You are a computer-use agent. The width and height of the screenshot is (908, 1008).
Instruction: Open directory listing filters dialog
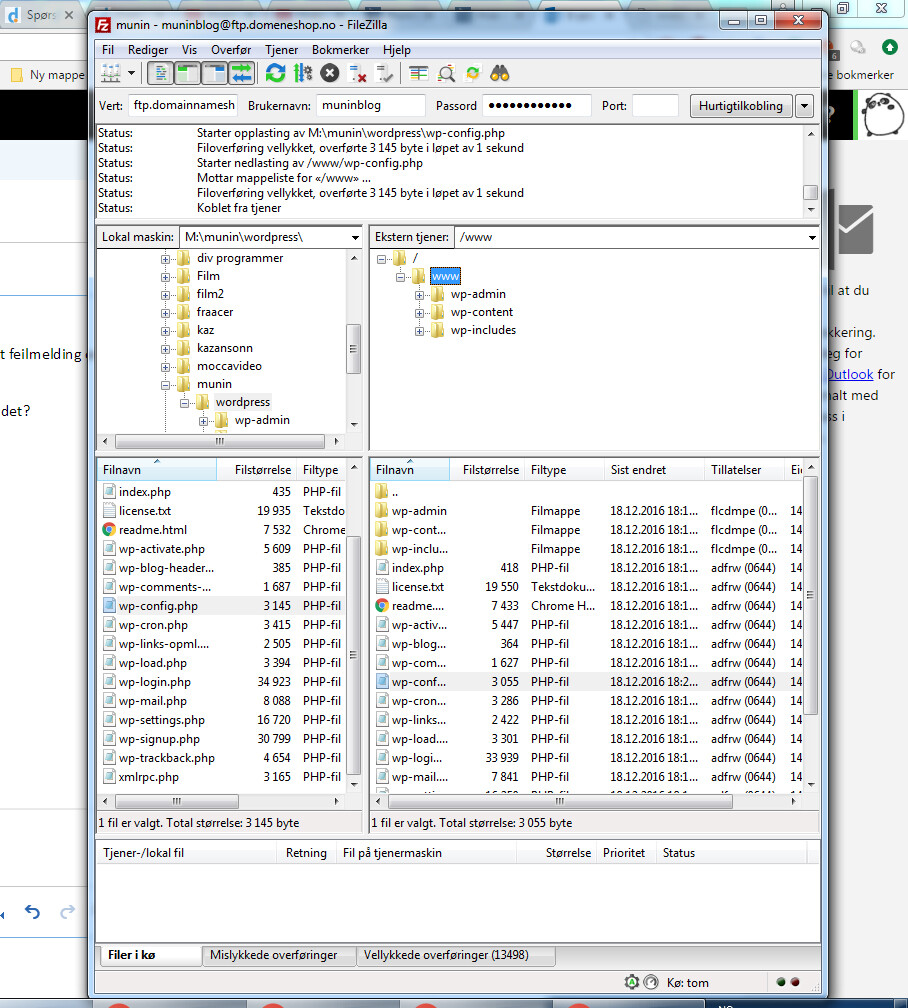tap(419, 74)
